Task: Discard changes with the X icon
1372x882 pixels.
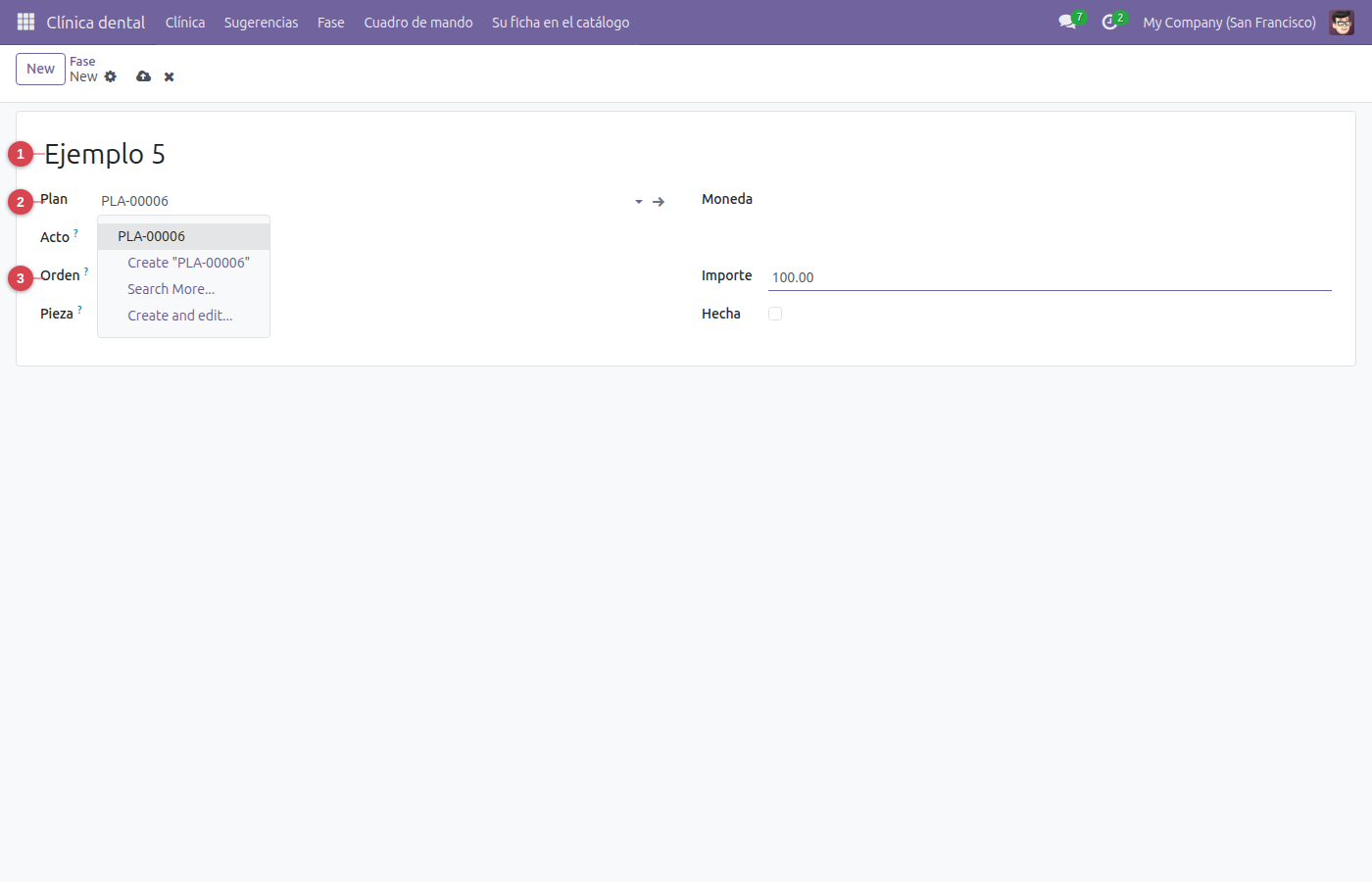Action: click(169, 76)
